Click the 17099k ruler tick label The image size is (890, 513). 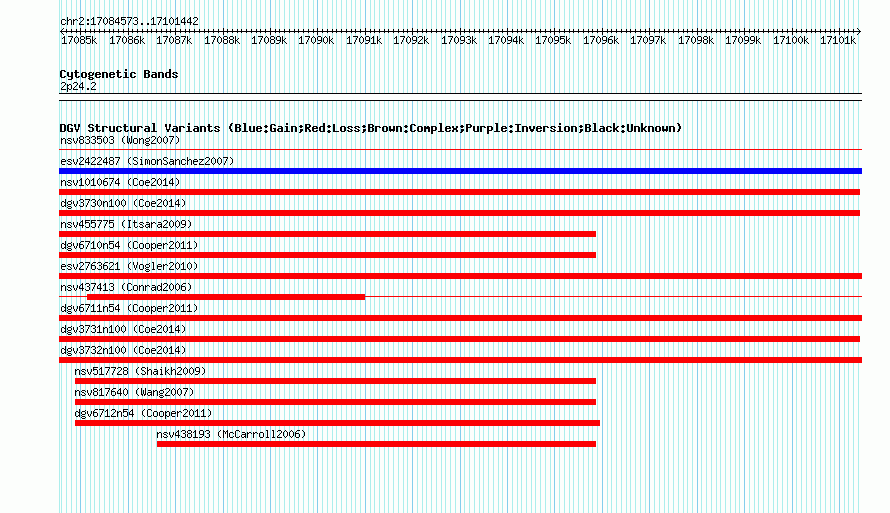pyautogui.click(x=742, y=41)
